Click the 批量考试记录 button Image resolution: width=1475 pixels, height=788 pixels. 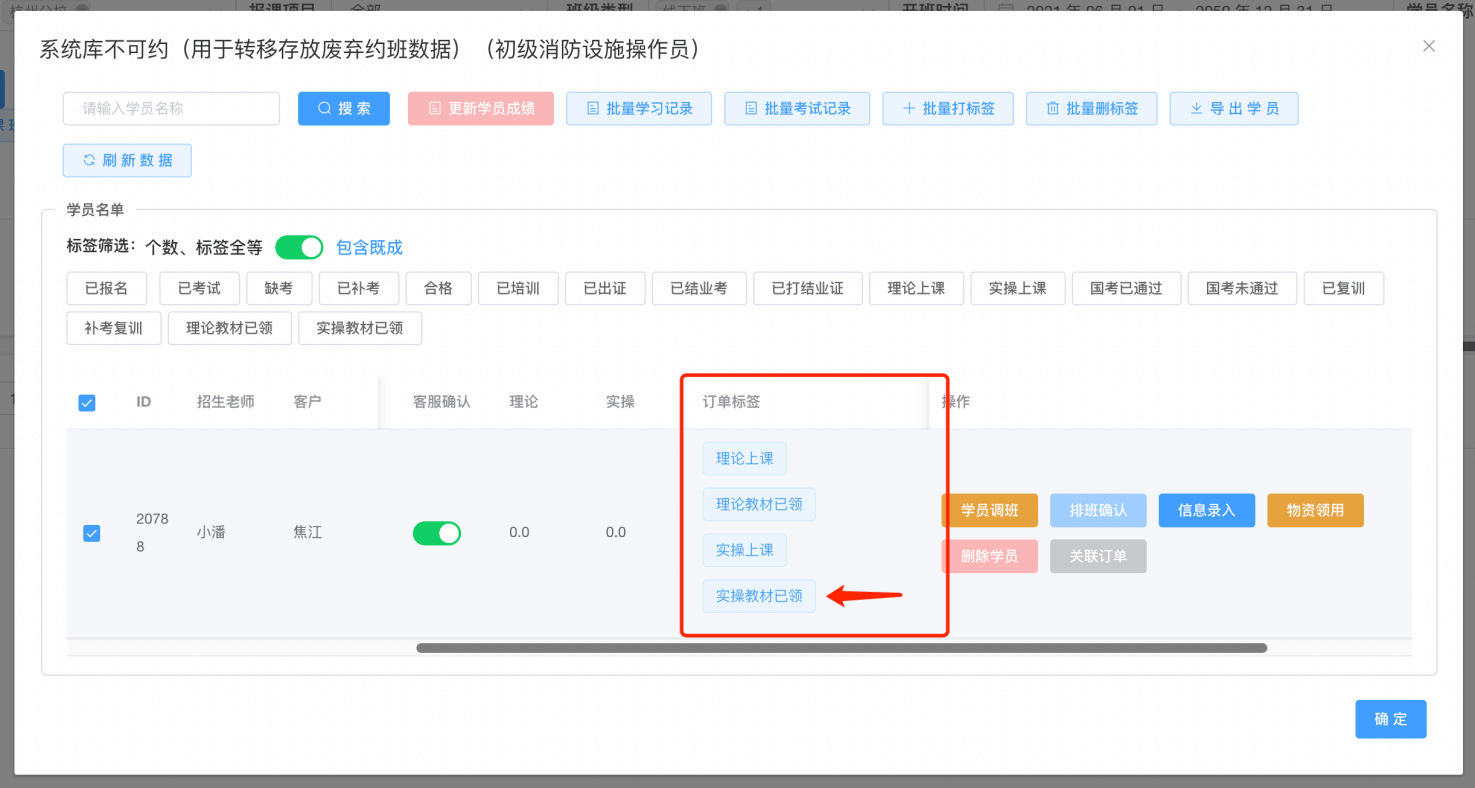coord(796,109)
